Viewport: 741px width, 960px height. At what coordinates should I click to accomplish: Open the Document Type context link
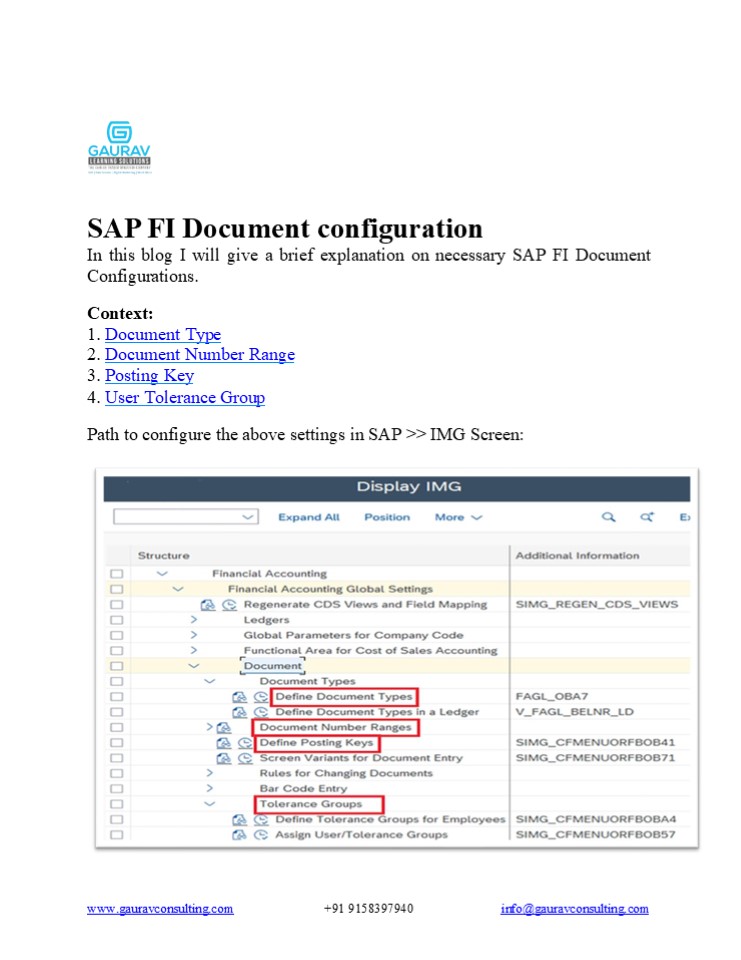(163, 334)
